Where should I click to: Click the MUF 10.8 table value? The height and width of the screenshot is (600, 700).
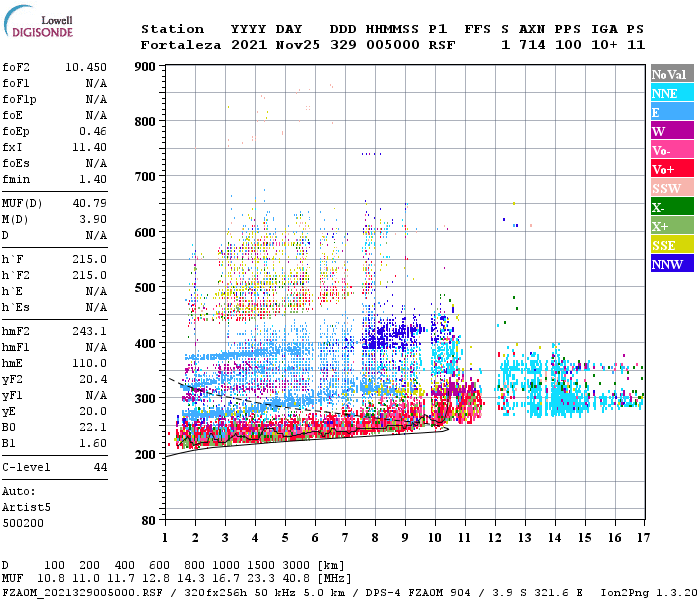(x=51, y=578)
